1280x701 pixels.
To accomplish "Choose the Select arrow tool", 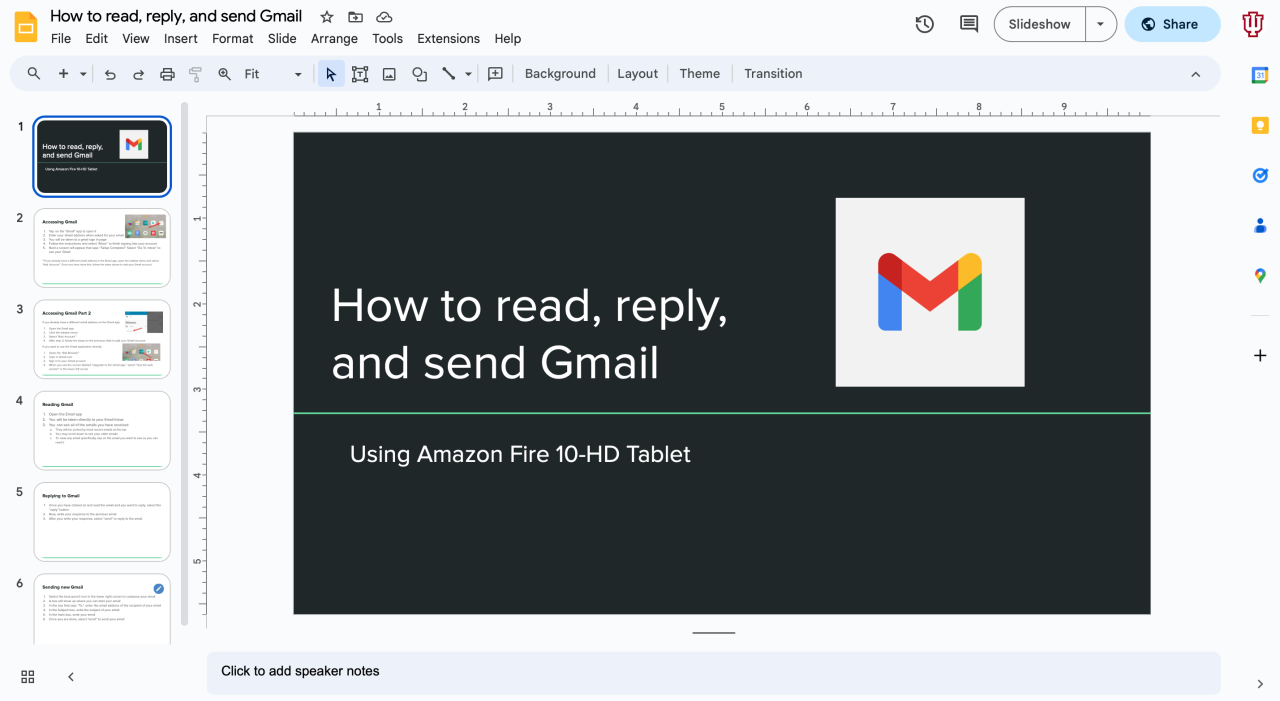I will click(331, 74).
